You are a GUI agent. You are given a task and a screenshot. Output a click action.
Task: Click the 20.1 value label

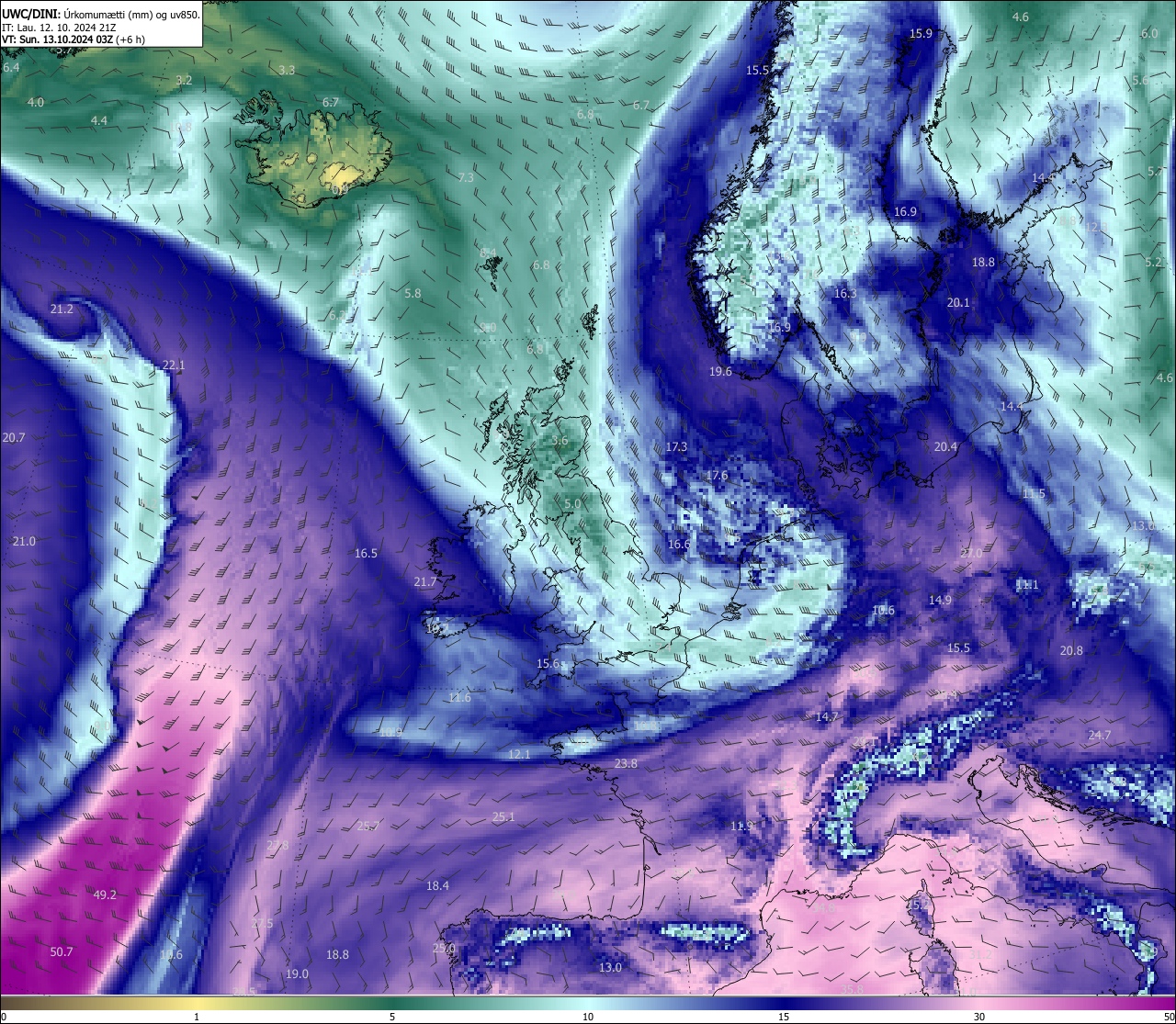point(958,301)
